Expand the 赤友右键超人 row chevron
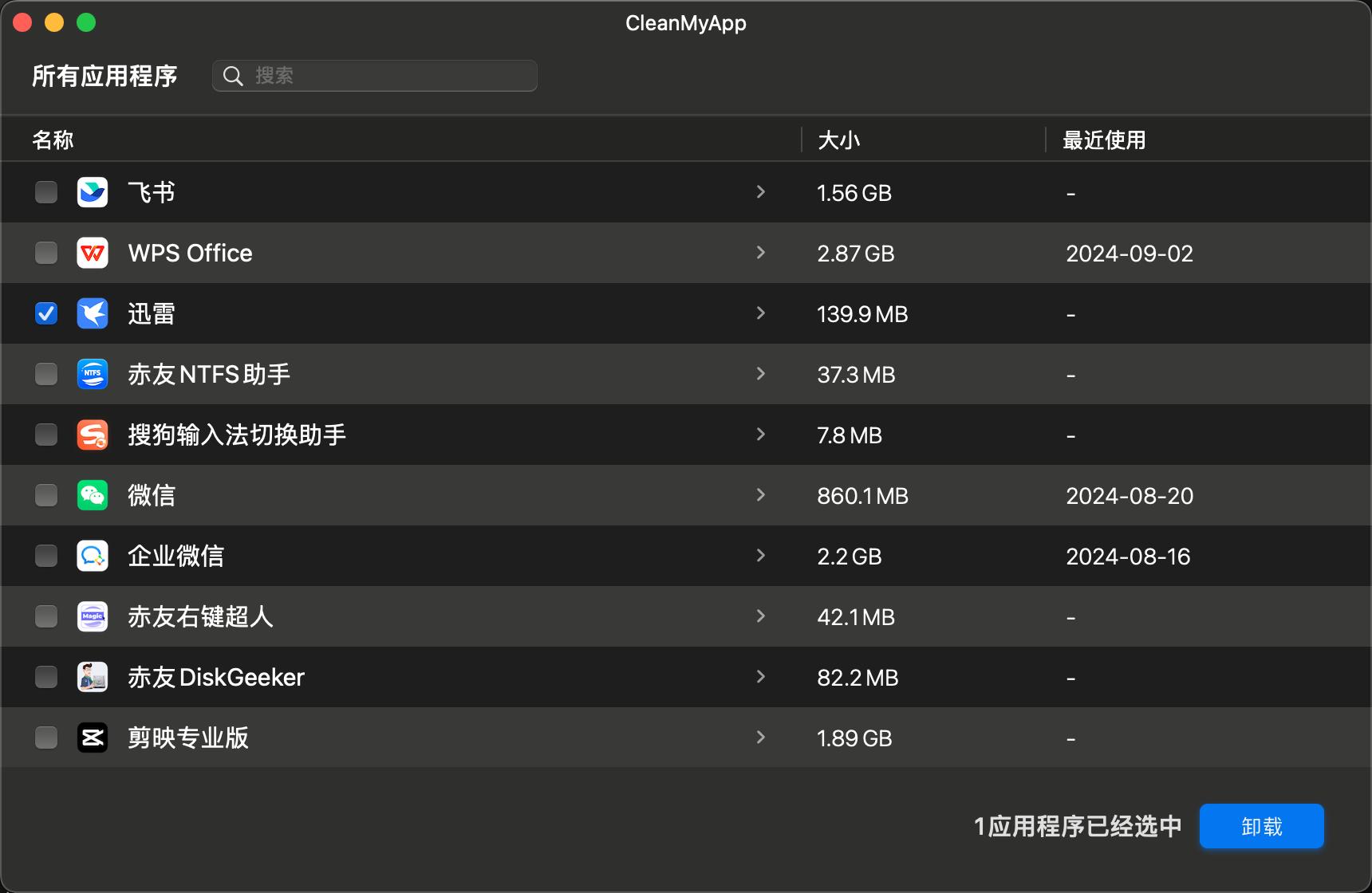This screenshot has width=1372, height=893. point(761,616)
